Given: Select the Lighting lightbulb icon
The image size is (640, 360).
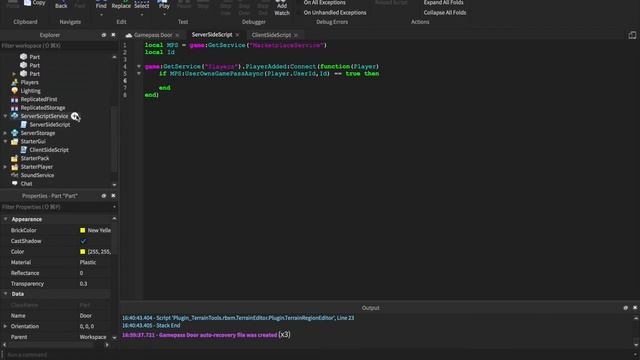Looking at the screenshot, I should point(15,91).
